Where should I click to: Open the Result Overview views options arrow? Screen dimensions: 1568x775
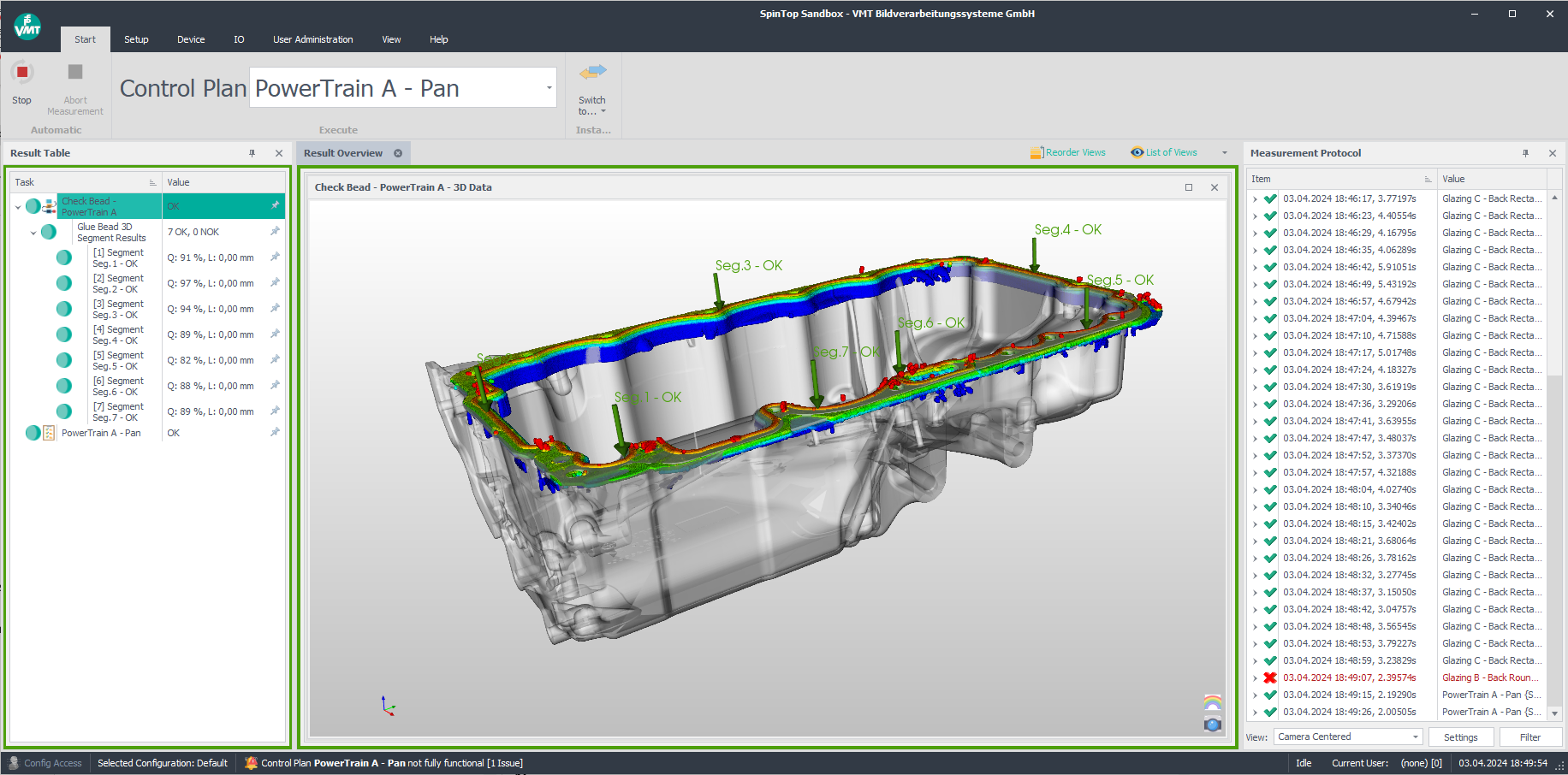click(1225, 153)
